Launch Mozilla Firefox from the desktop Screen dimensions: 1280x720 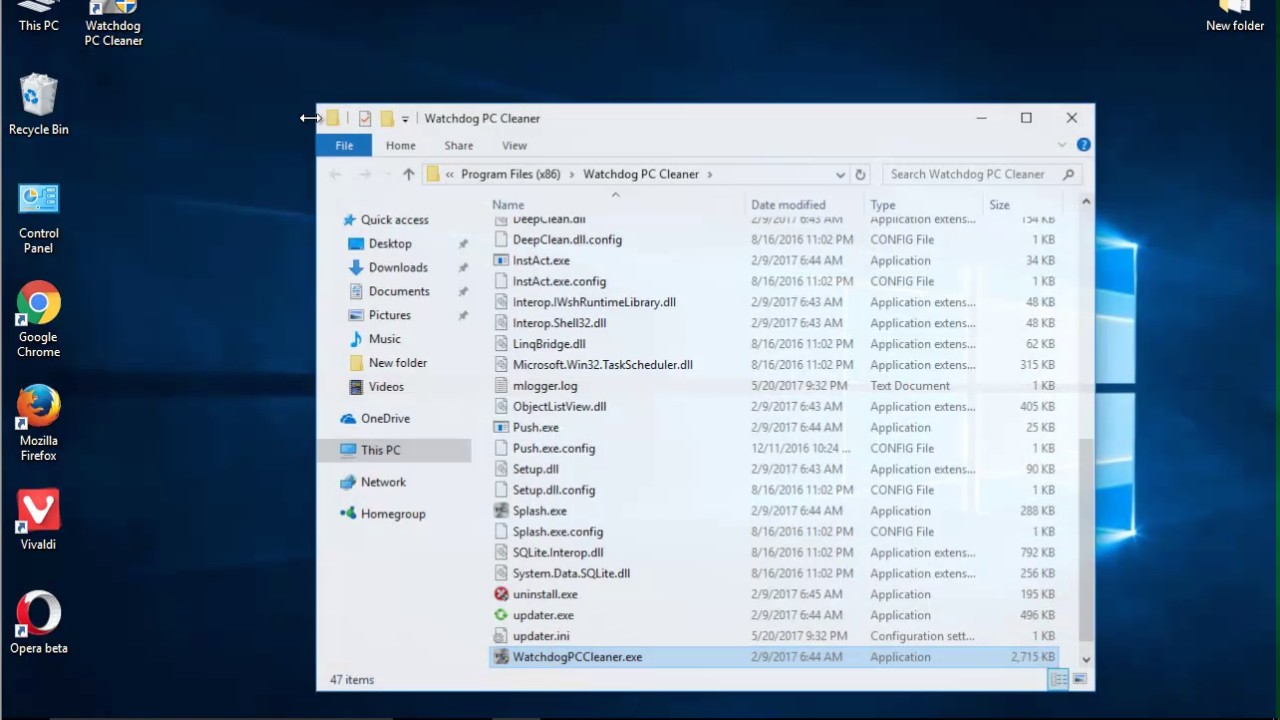point(38,423)
